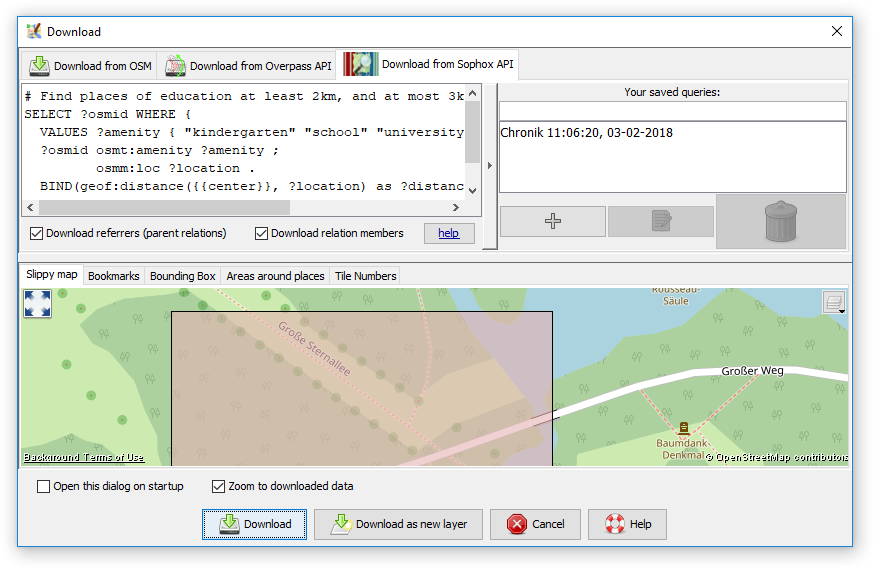Click Download as new layer button
Viewport: 874px width, 569px height.
tap(398, 524)
